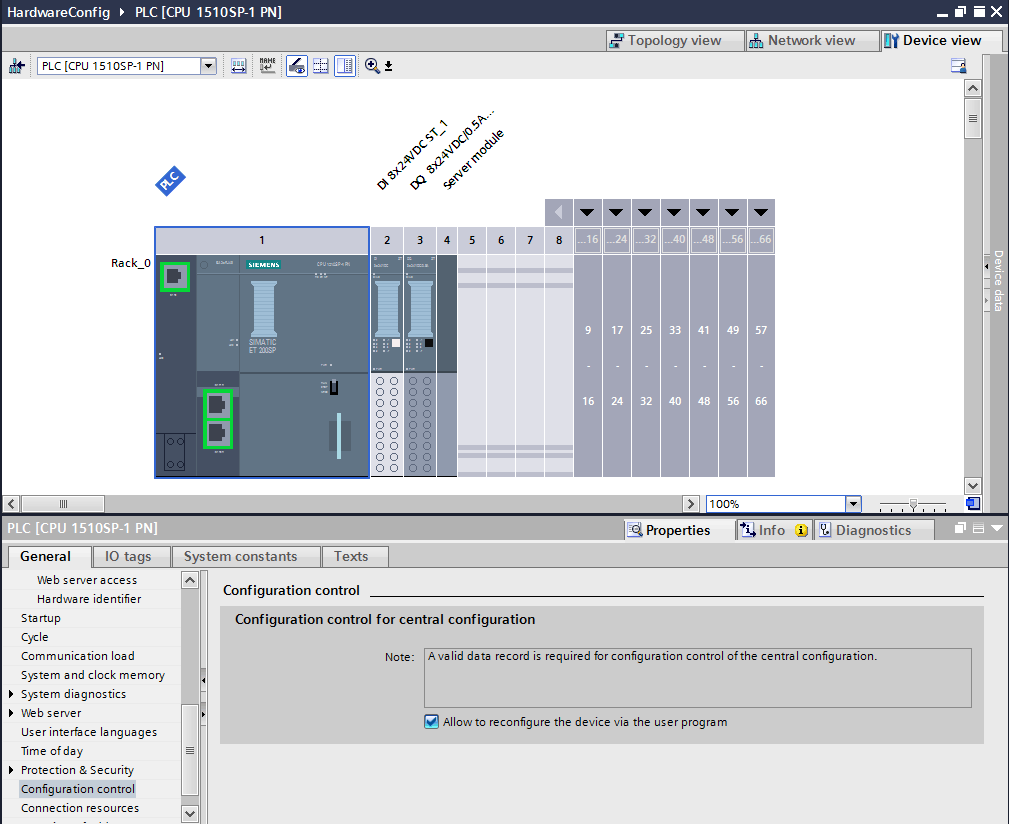
Task: Toggle the split view columns icon
Action: click(x=345, y=66)
